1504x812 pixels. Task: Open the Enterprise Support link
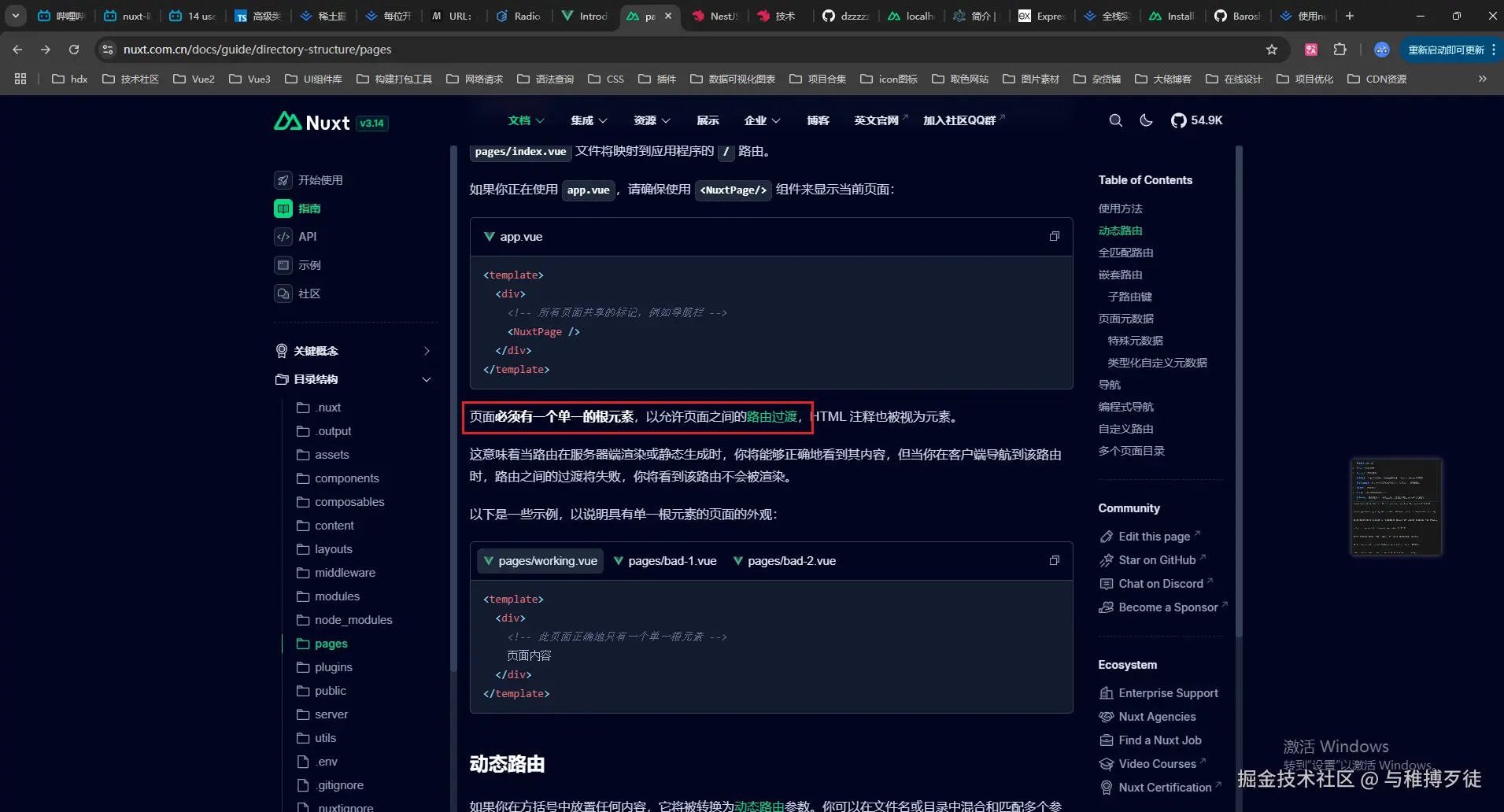[x=1158, y=693]
